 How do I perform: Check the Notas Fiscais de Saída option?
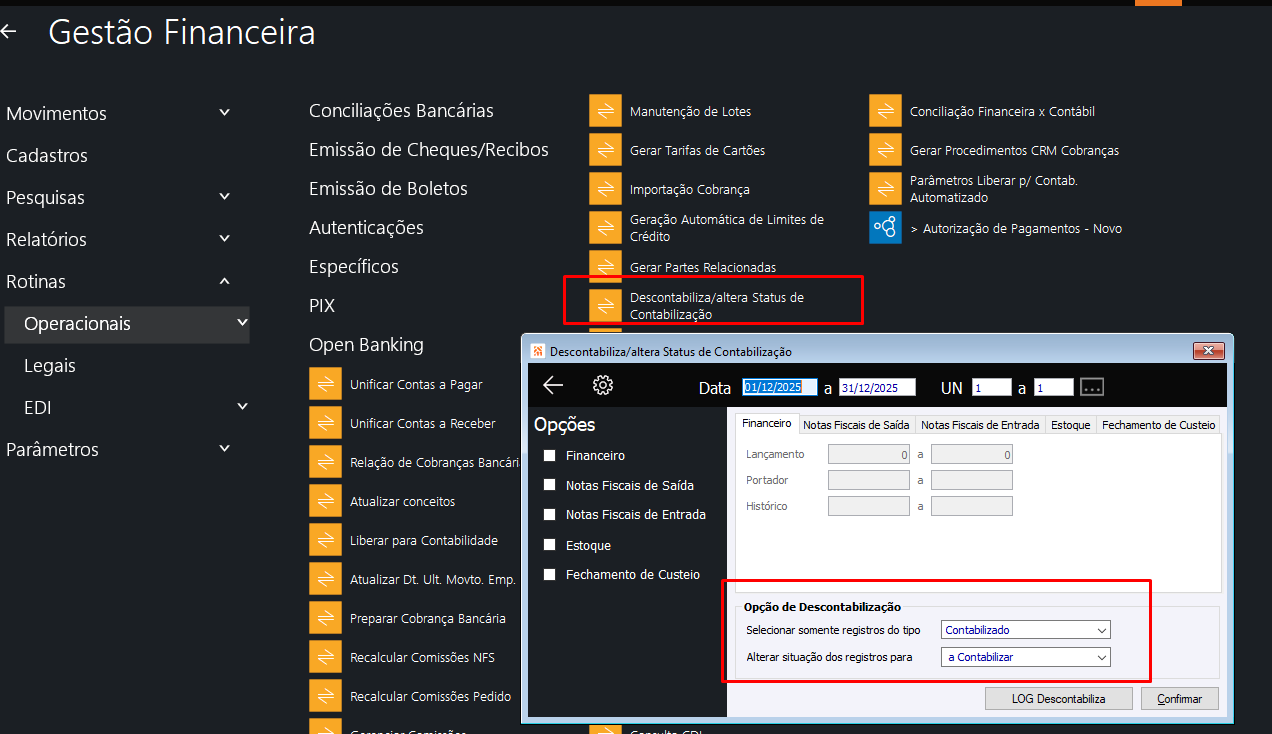click(549, 485)
